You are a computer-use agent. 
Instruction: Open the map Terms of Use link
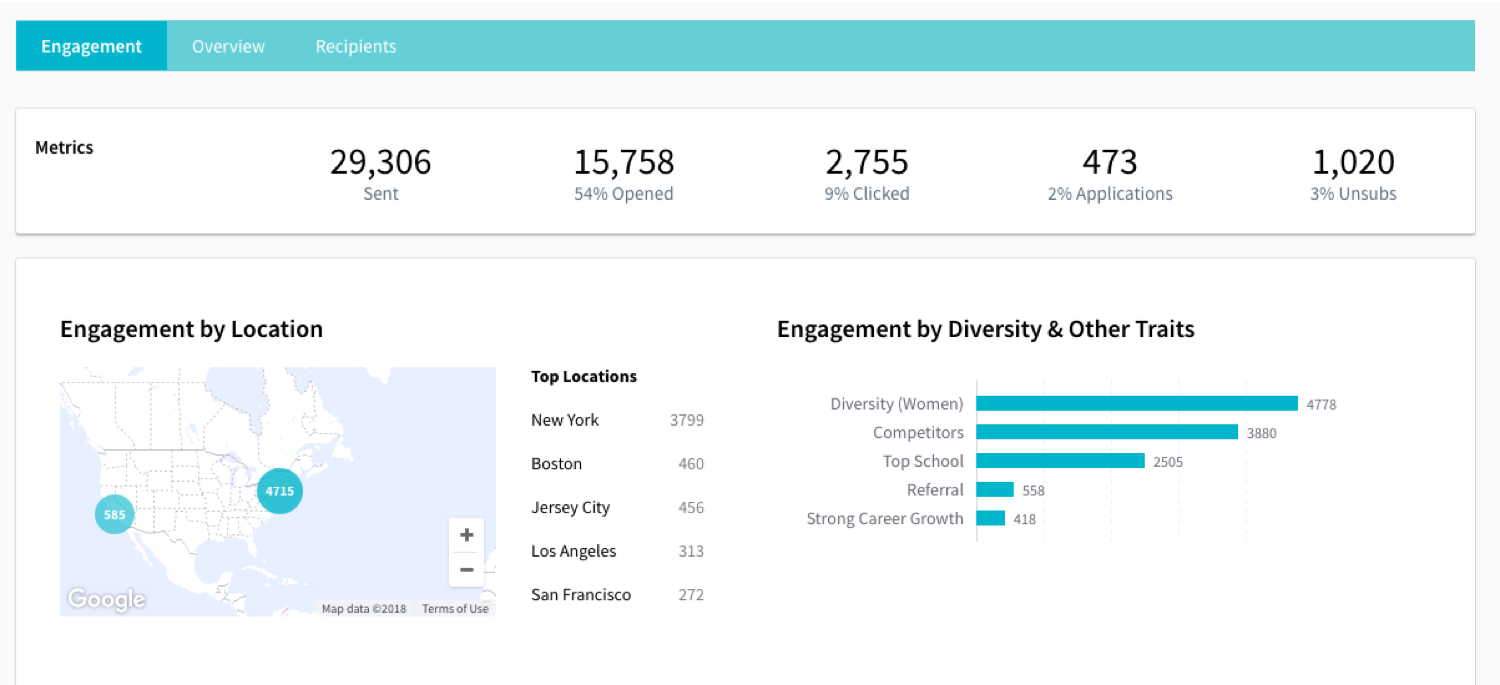[x=455, y=609]
